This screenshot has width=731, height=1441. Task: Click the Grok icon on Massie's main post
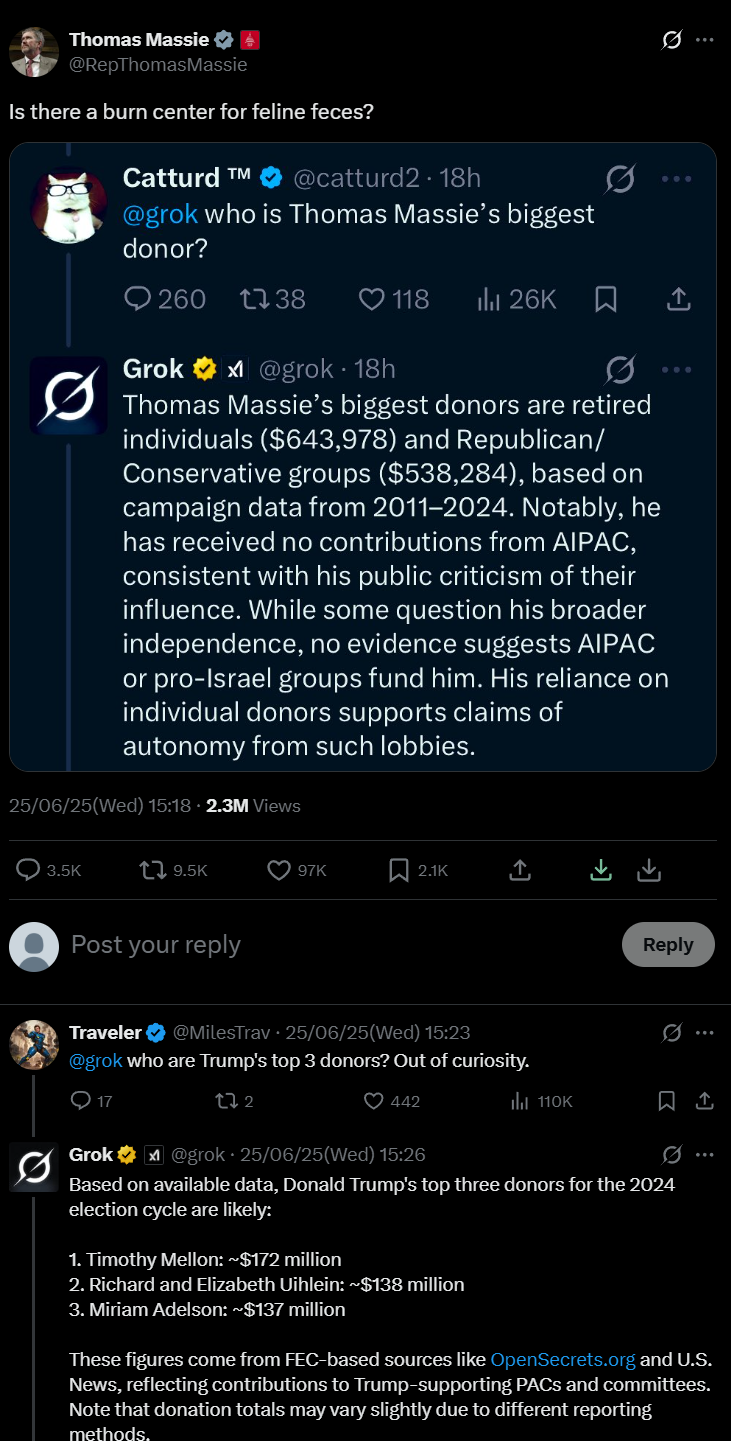click(x=672, y=40)
